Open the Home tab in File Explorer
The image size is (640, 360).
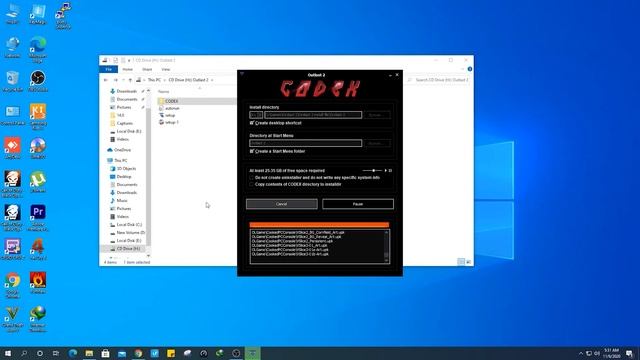(x=128, y=69)
